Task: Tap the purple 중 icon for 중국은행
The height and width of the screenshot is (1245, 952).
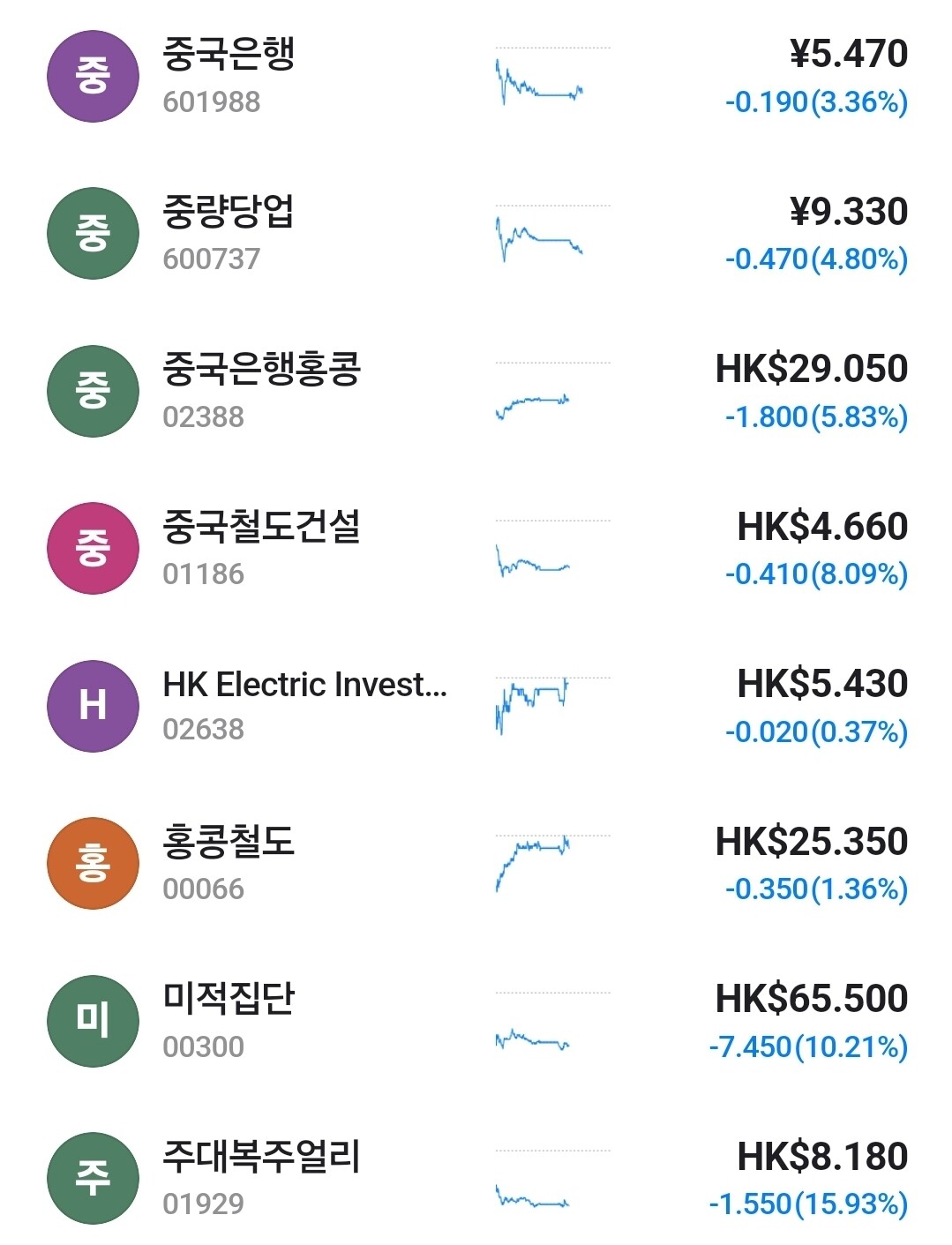Action: click(93, 76)
